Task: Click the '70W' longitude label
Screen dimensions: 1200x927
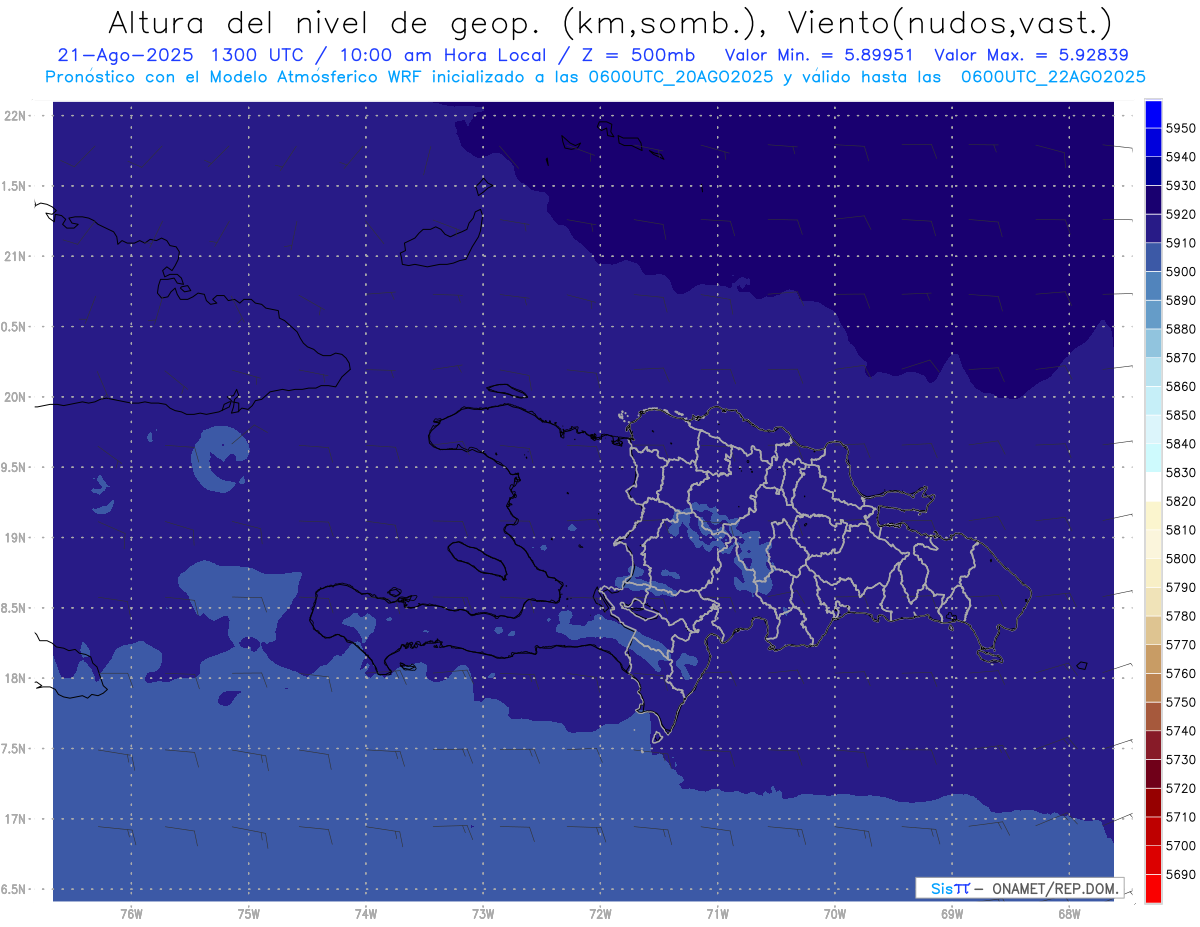Action: pos(835,914)
